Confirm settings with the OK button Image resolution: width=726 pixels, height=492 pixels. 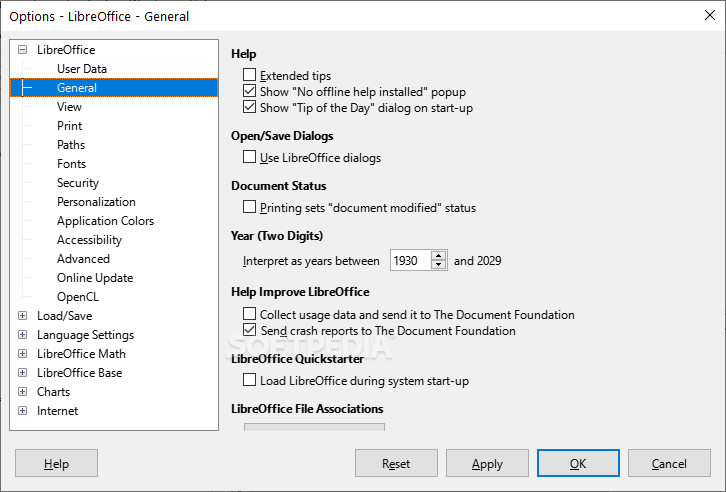click(578, 463)
